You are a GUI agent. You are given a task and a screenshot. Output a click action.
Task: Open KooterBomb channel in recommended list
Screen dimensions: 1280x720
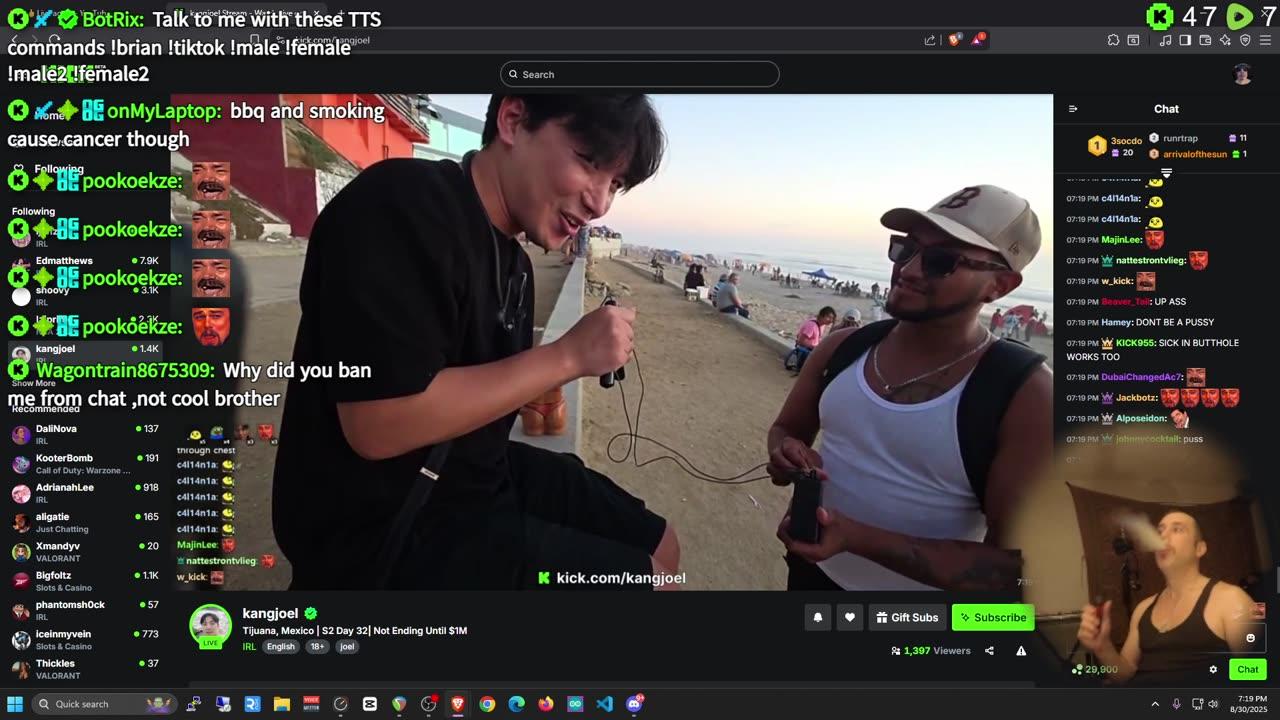pos(85,463)
